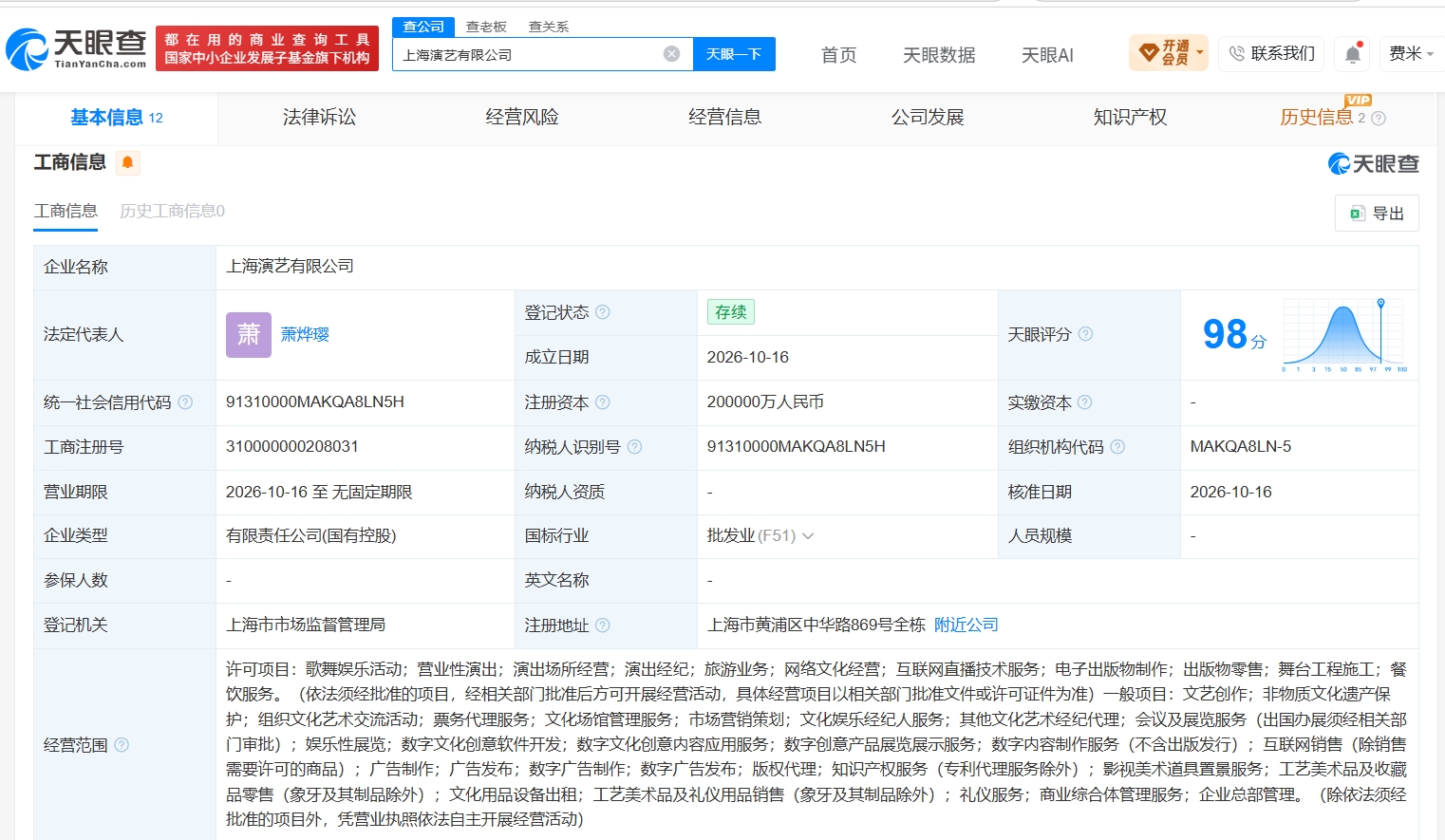1445x840 pixels.
Task: Show info for 纳税人识别号 help icon
Action: (x=634, y=447)
